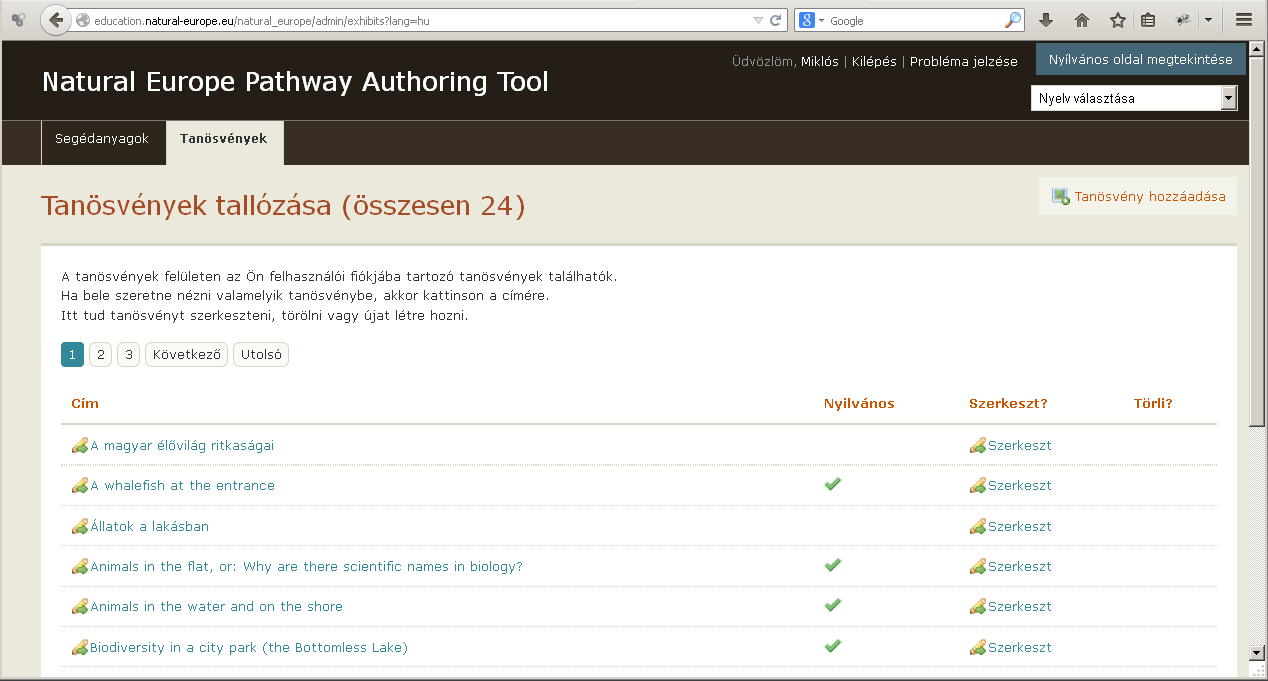Click the public checkmark for Biodiversity in a city park
This screenshot has width=1268, height=681.
[x=832, y=646]
